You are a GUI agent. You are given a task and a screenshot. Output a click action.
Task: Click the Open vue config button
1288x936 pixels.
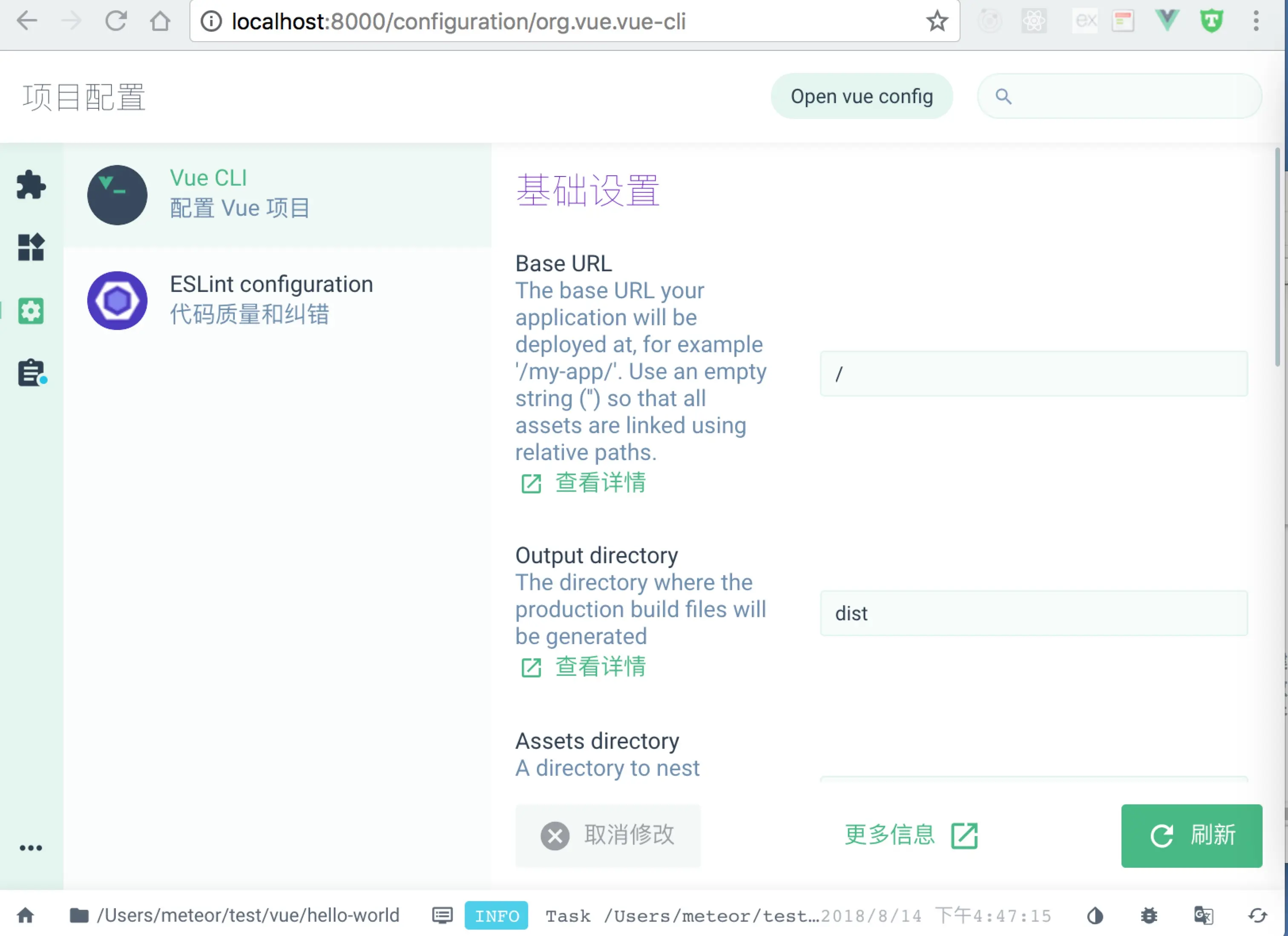pyautogui.click(x=862, y=97)
